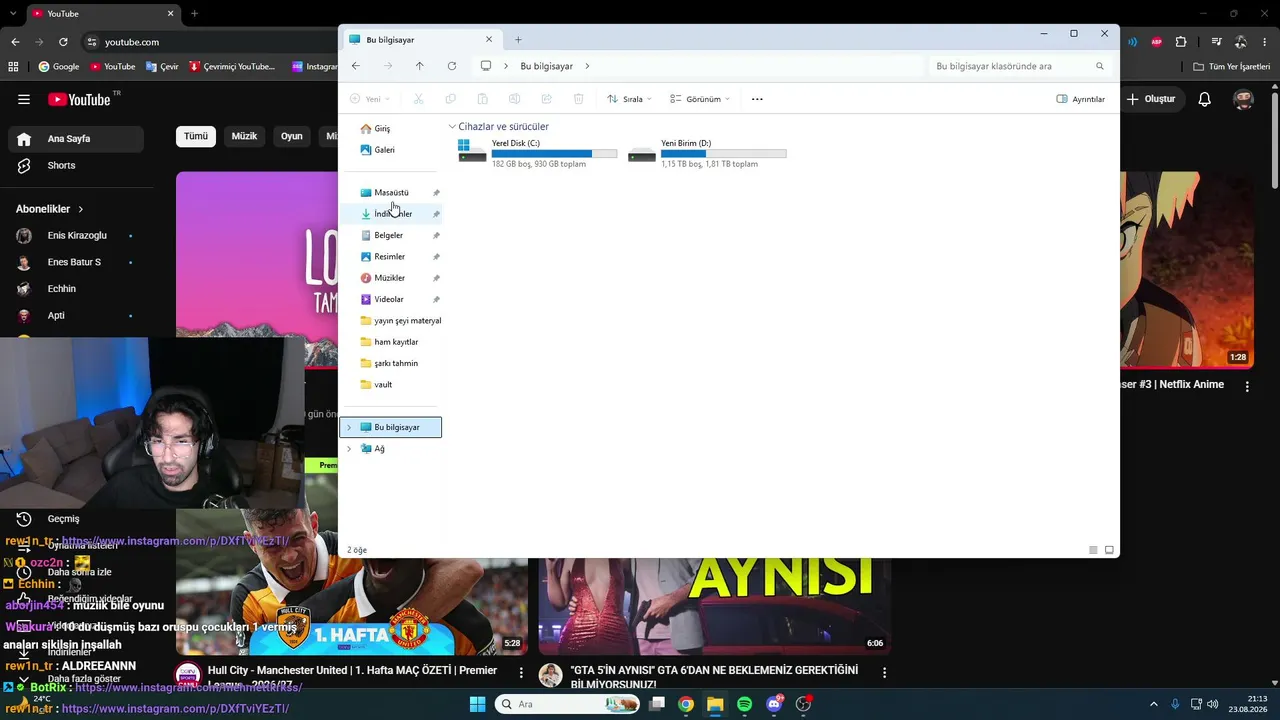Open options for GTA 5'in Aynısı video

click(884, 672)
